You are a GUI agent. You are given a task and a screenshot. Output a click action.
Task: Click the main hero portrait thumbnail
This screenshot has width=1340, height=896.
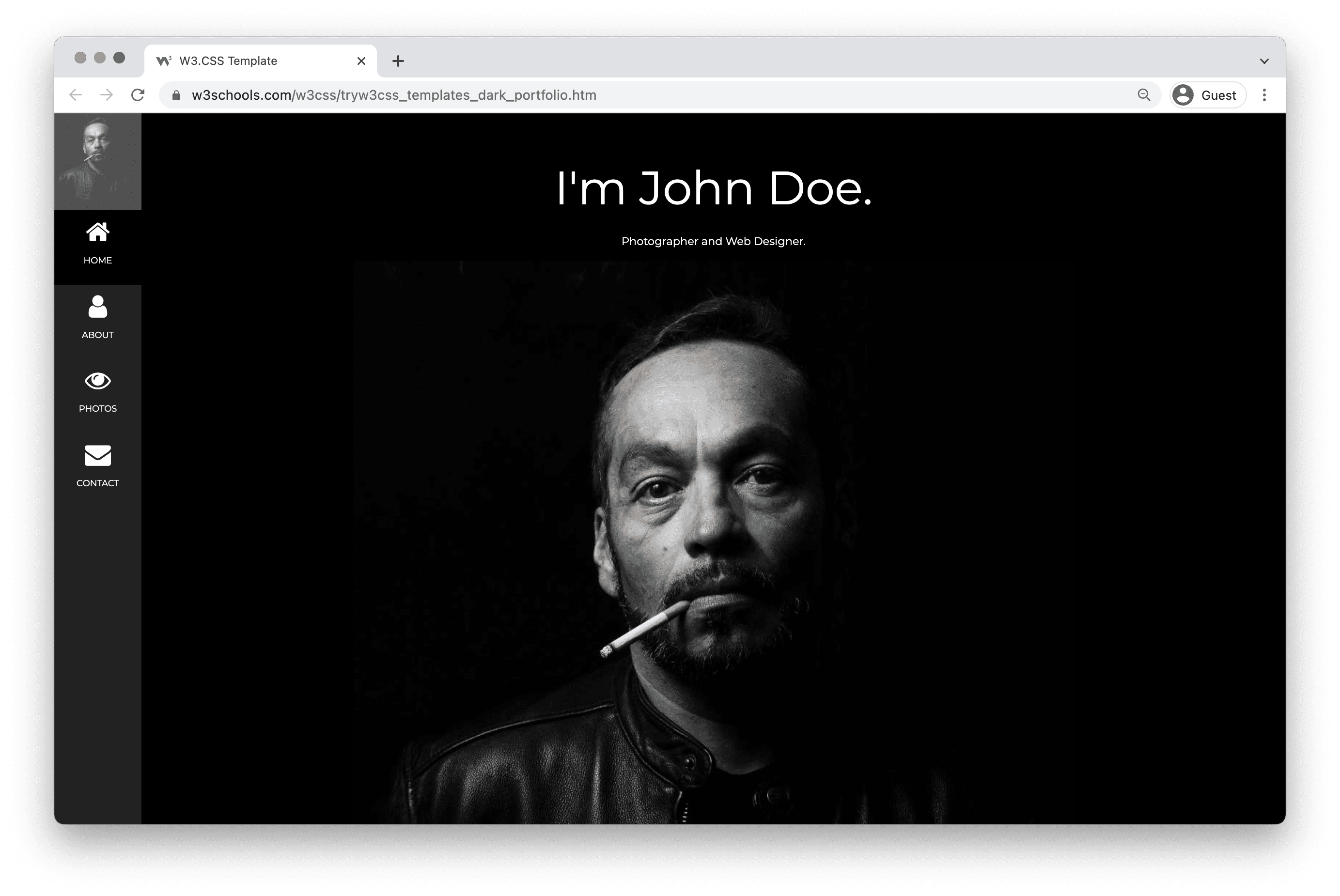[x=98, y=159]
